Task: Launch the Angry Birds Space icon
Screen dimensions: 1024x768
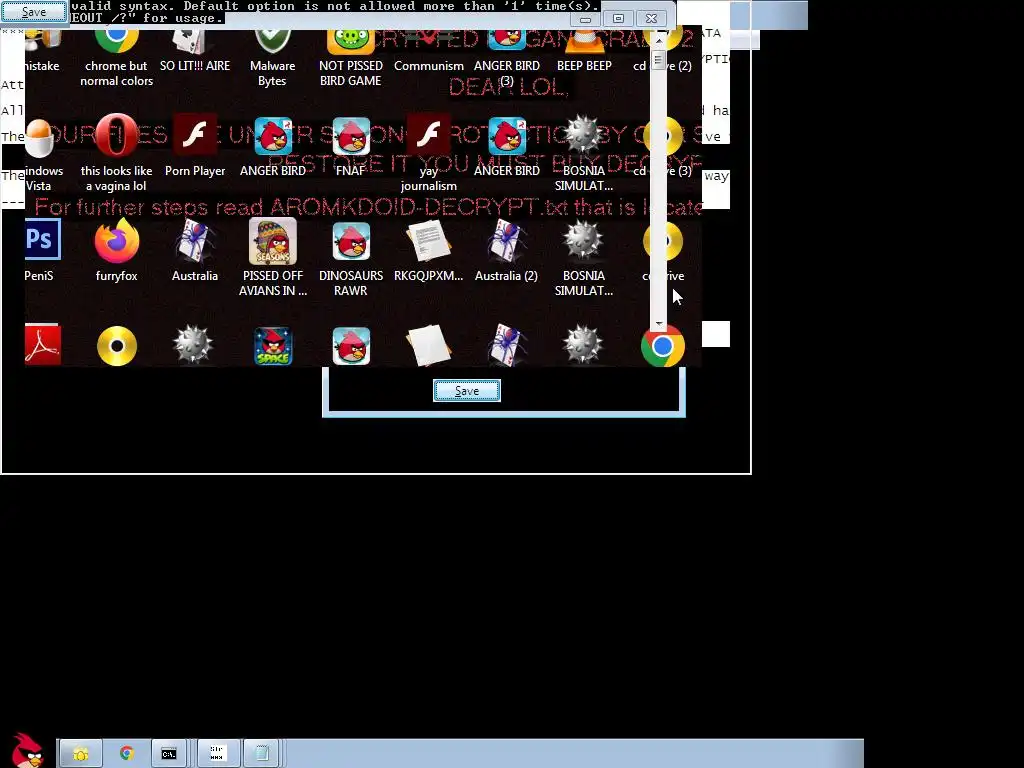Action: pos(273,345)
